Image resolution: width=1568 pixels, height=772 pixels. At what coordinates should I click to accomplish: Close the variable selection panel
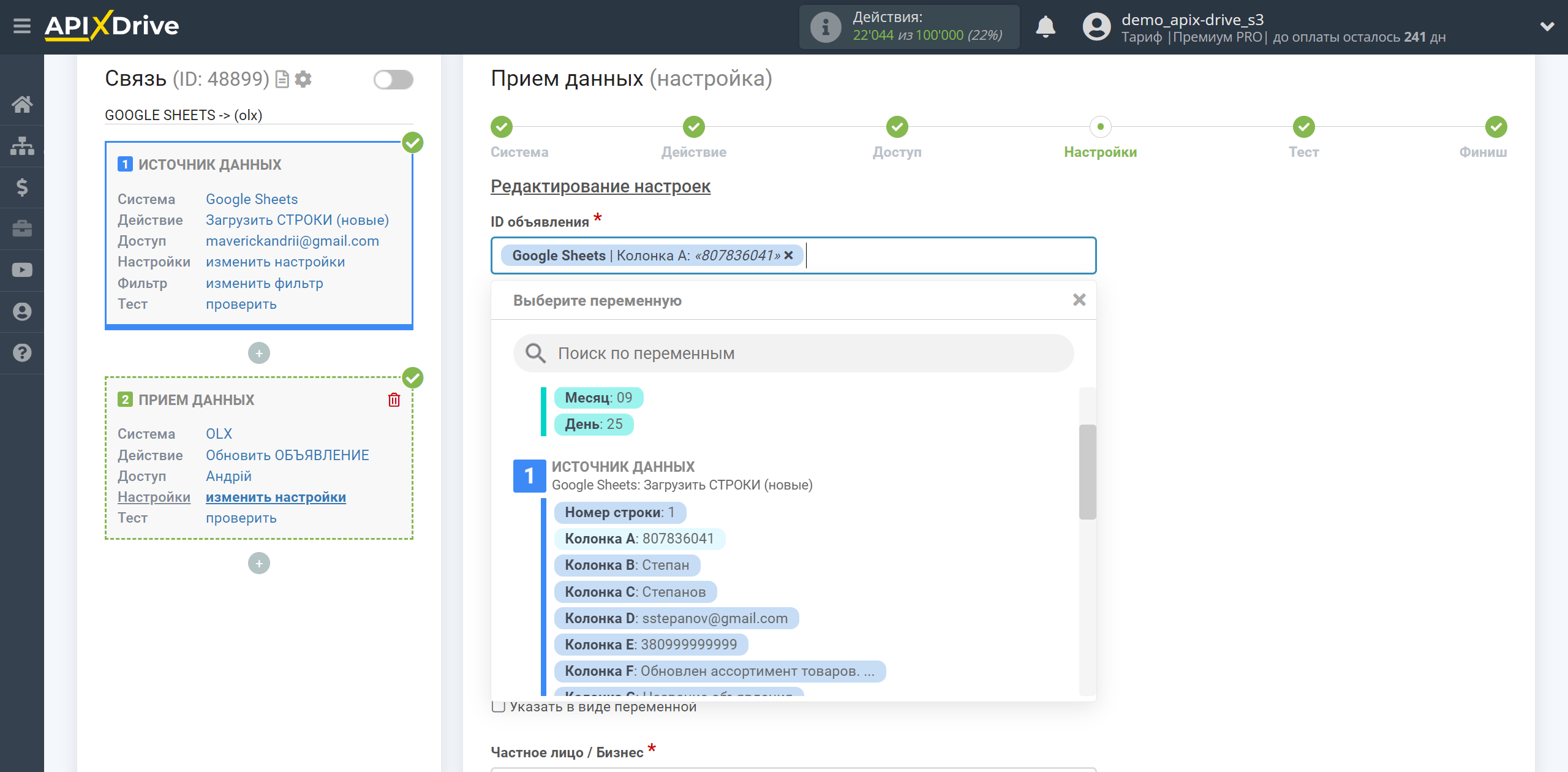pos(1079,300)
